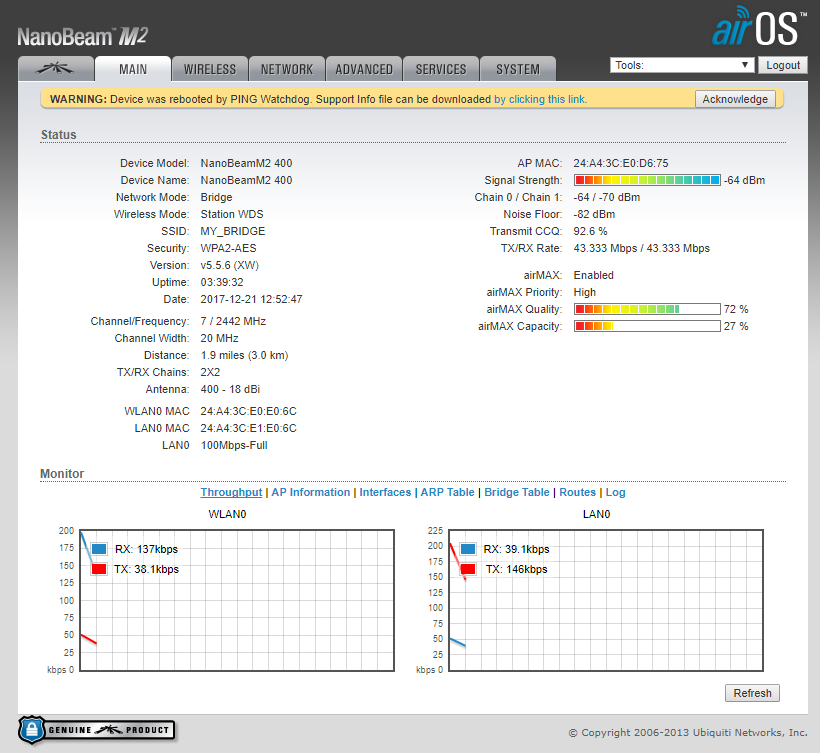Click the Genuine Product badge icon
Image resolution: width=820 pixels, height=753 pixels.
coord(97,730)
